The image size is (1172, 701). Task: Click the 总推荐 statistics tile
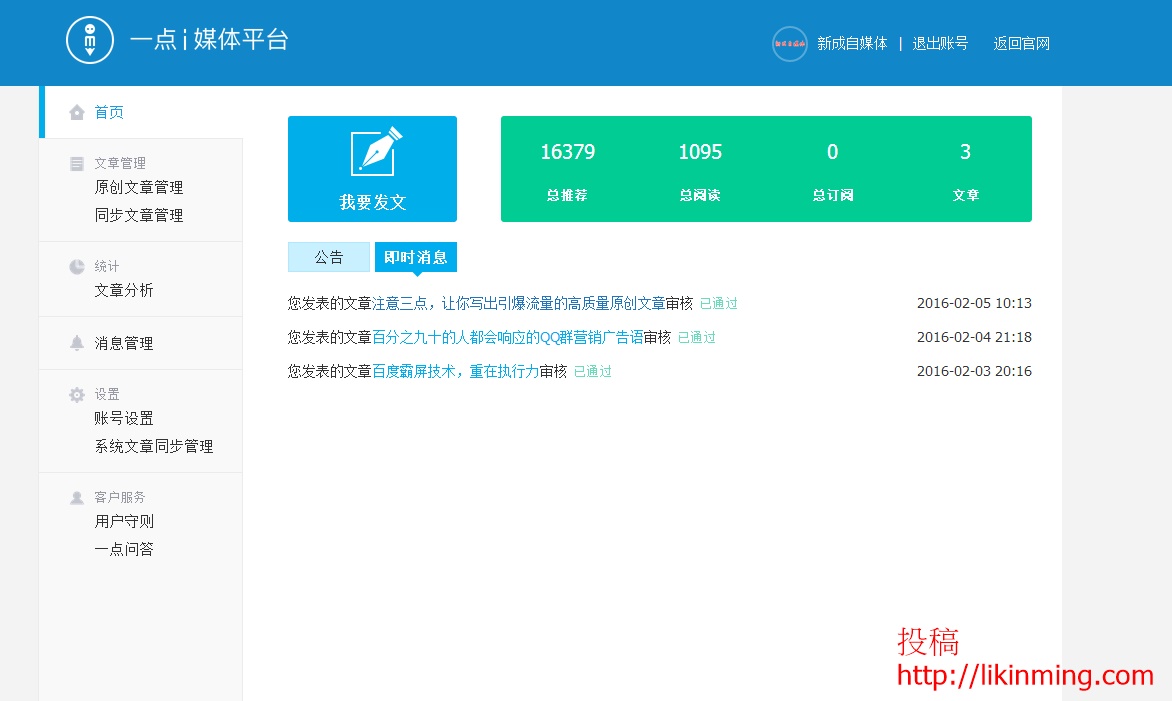coord(567,169)
